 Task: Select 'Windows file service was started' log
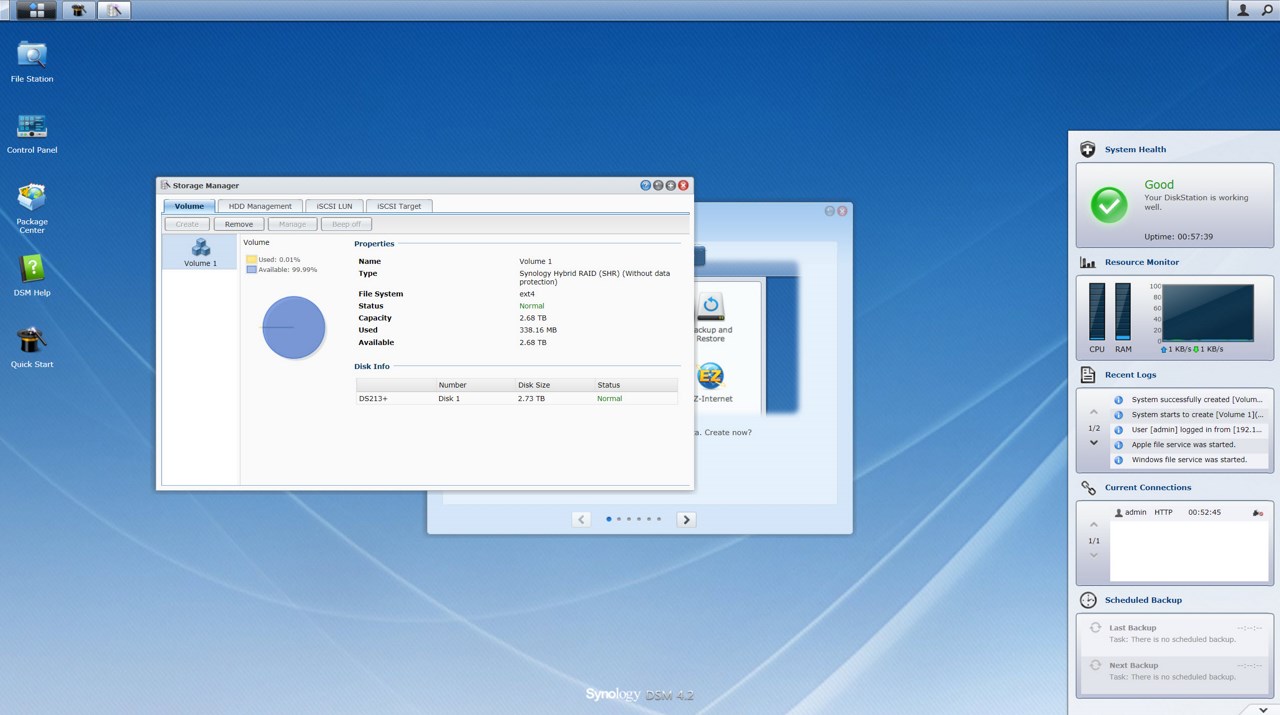1189,460
